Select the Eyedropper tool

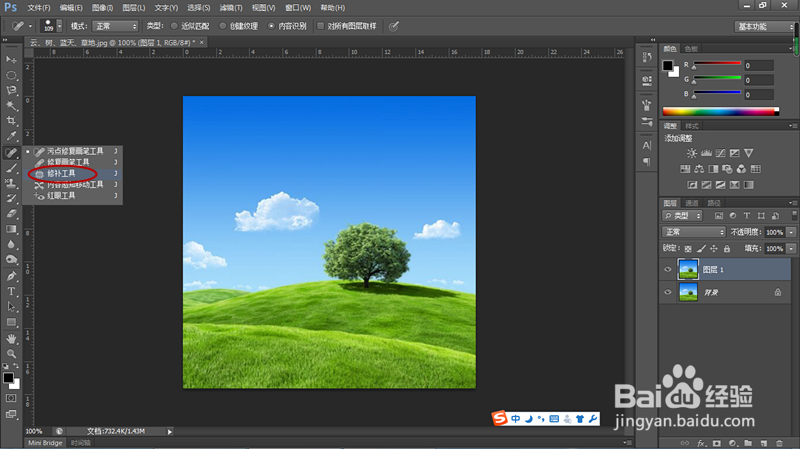11,136
